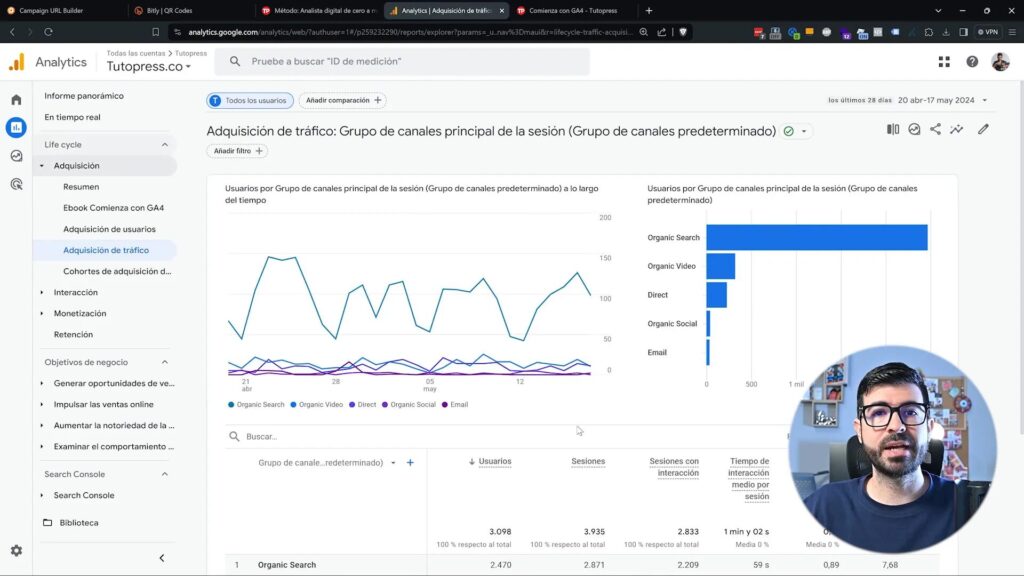Open the Tutopress.co property selector
Image resolution: width=1024 pixels, height=576 pixels.
pos(149,66)
